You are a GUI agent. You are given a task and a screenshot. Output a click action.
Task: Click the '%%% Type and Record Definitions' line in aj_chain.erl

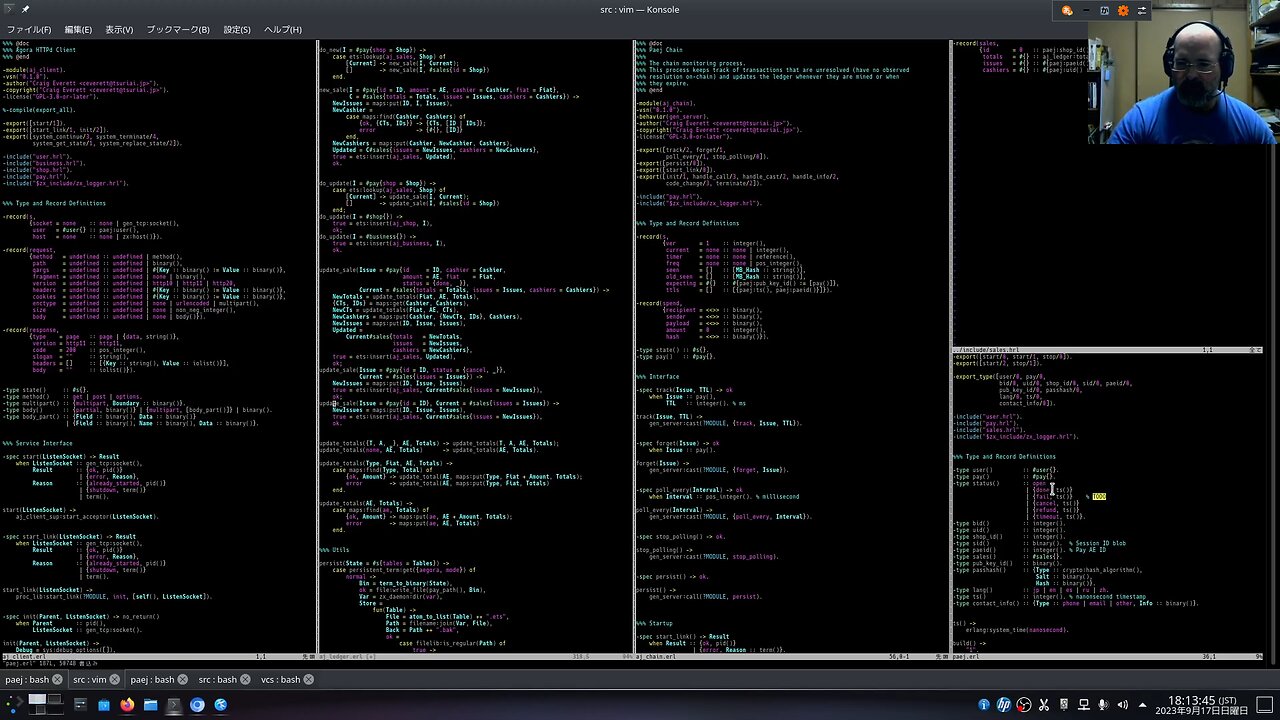pyautogui.click(x=687, y=223)
